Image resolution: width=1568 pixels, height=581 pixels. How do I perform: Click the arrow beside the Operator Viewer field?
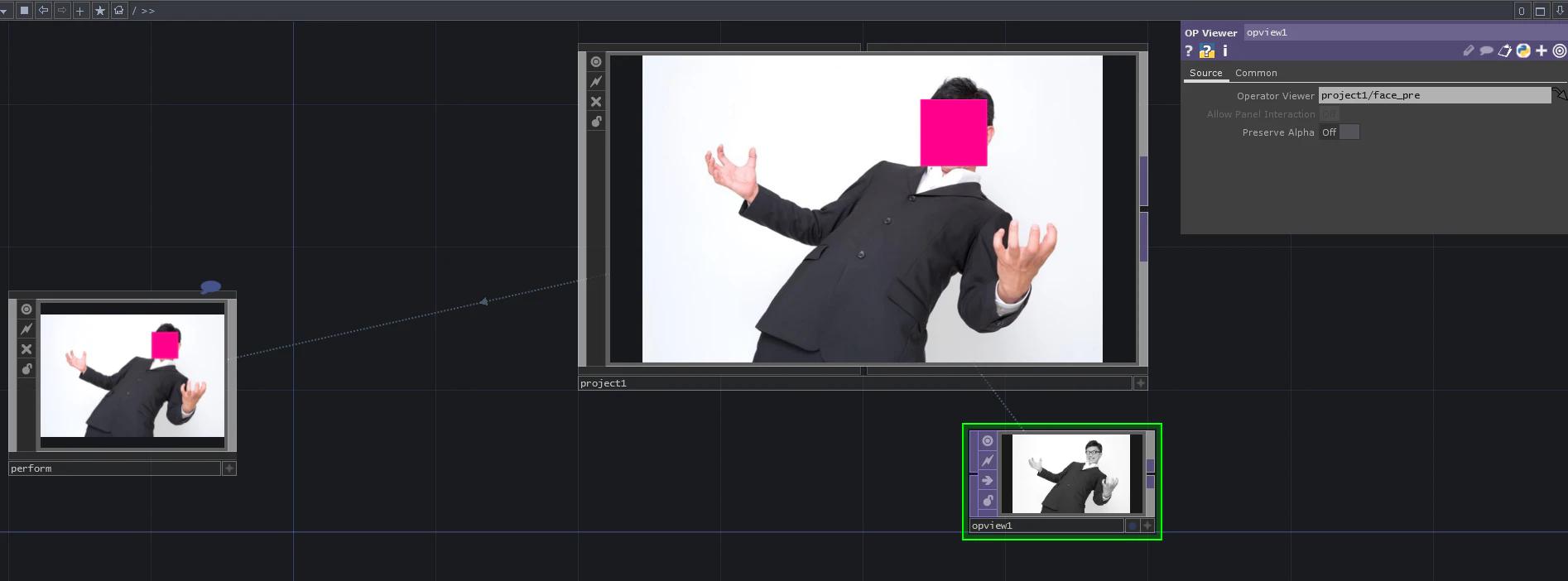click(1560, 95)
